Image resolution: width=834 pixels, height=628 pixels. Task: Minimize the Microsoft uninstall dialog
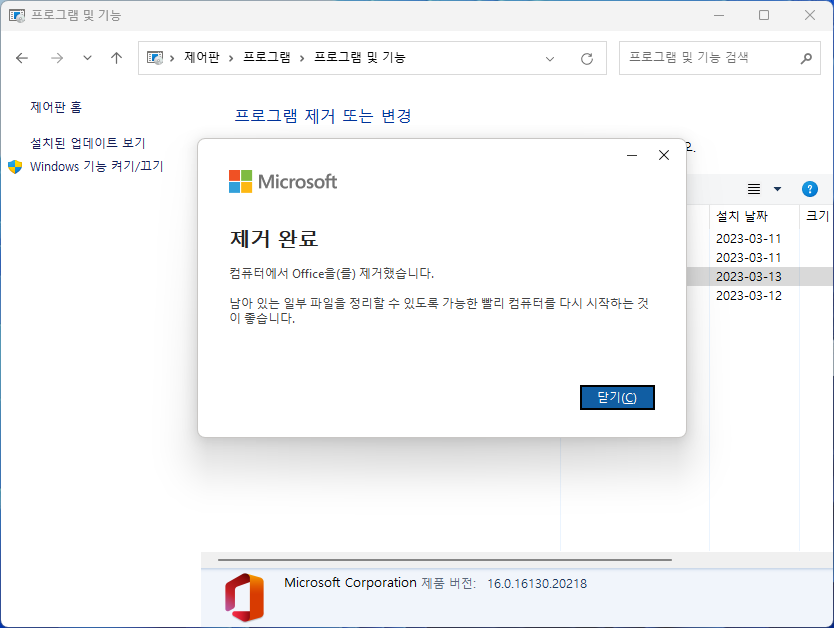tap(632, 155)
